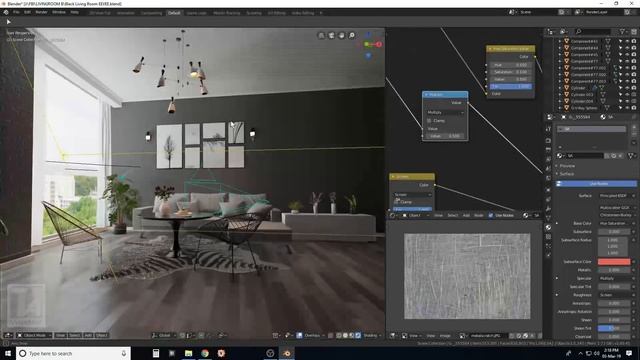Screen dimensions: 640x360
Task: Disable rendering for Component#77.003 via camera icon
Action: (x=634, y=81)
